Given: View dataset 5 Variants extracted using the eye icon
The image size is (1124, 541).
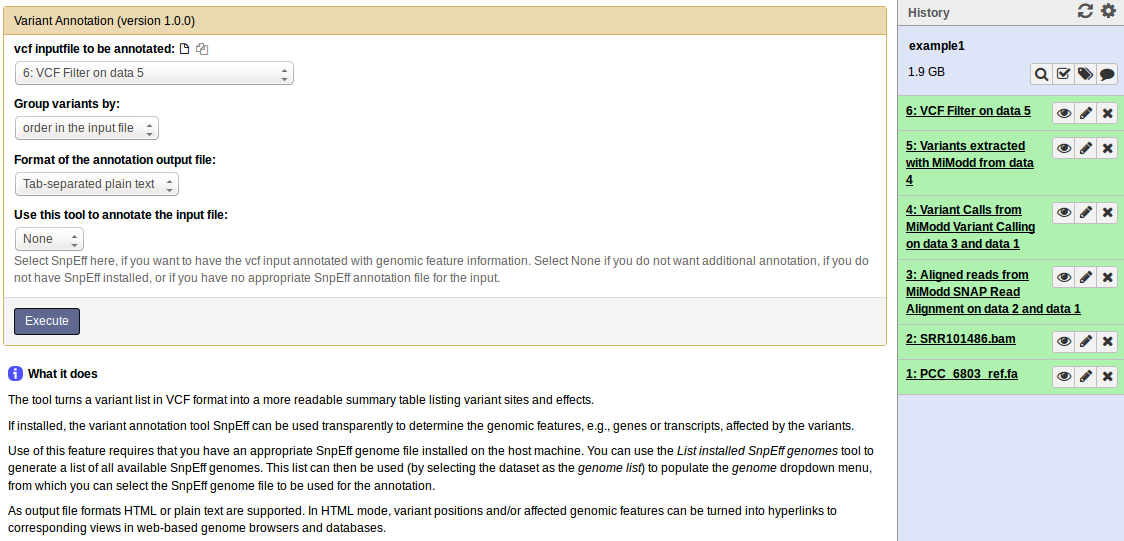Looking at the screenshot, I should [1064, 148].
